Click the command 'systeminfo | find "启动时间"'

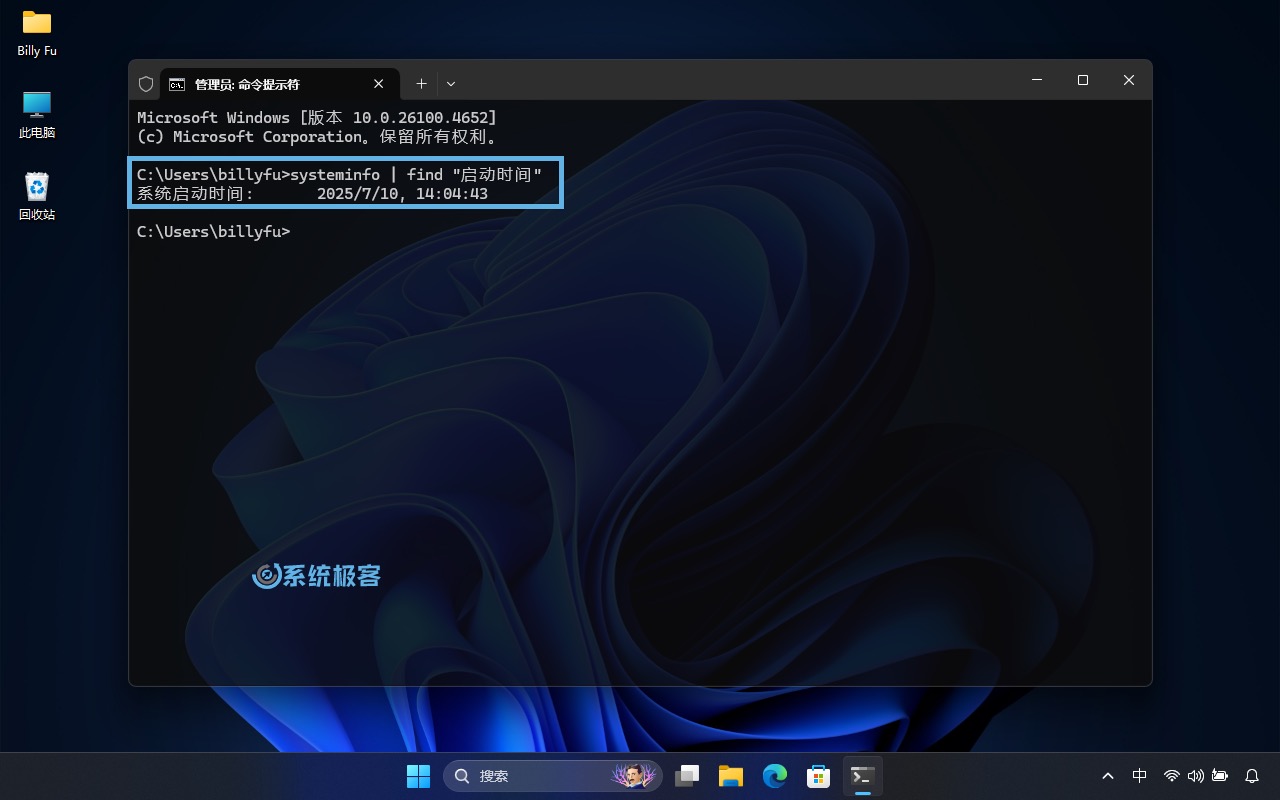coord(416,175)
